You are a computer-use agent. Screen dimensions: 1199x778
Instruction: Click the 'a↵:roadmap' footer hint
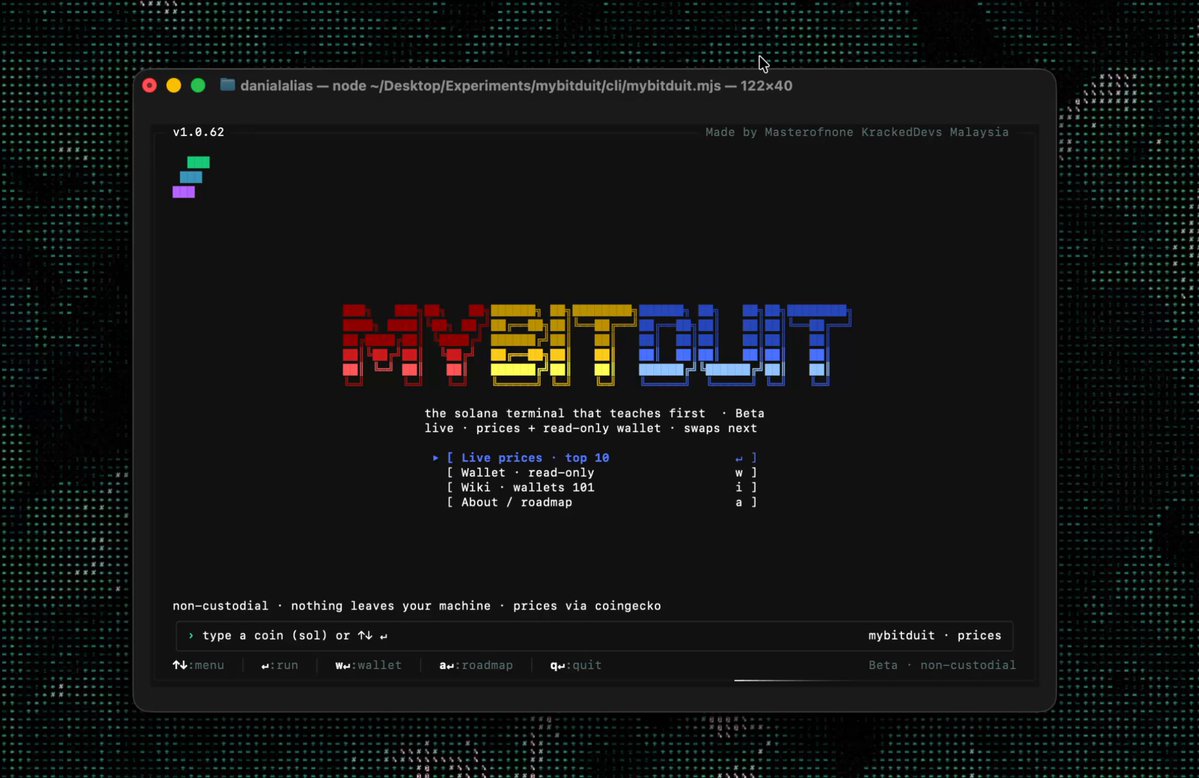(x=476, y=666)
